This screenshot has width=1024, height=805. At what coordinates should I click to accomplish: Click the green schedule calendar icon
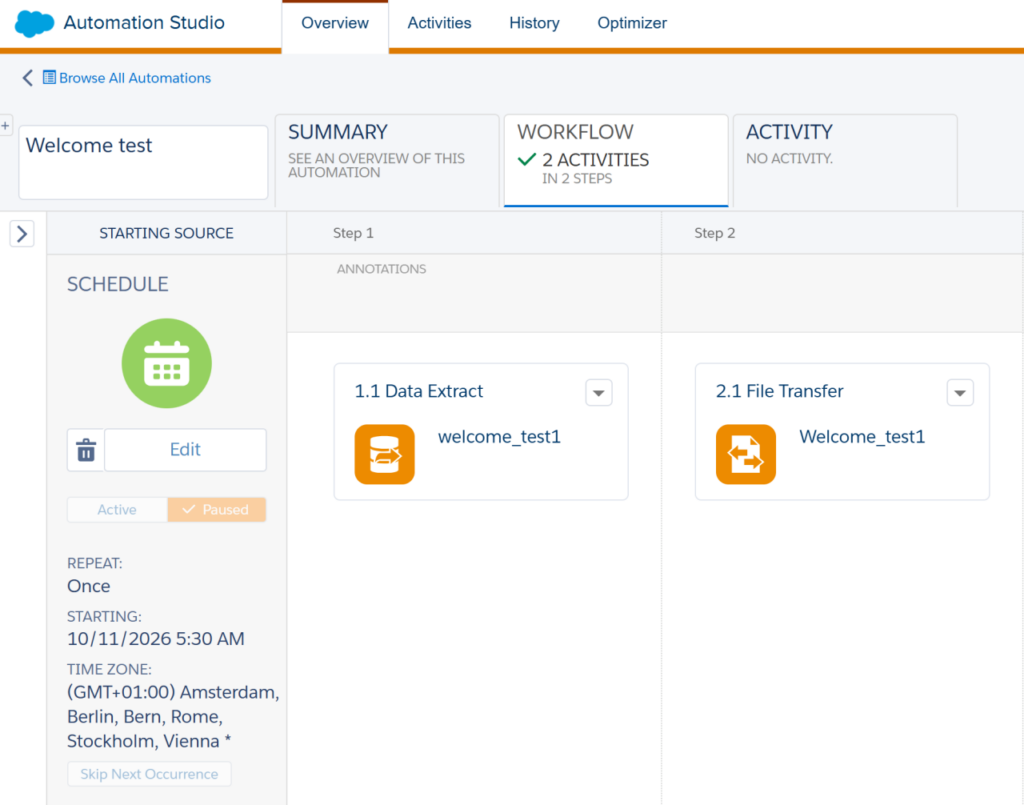coord(167,363)
